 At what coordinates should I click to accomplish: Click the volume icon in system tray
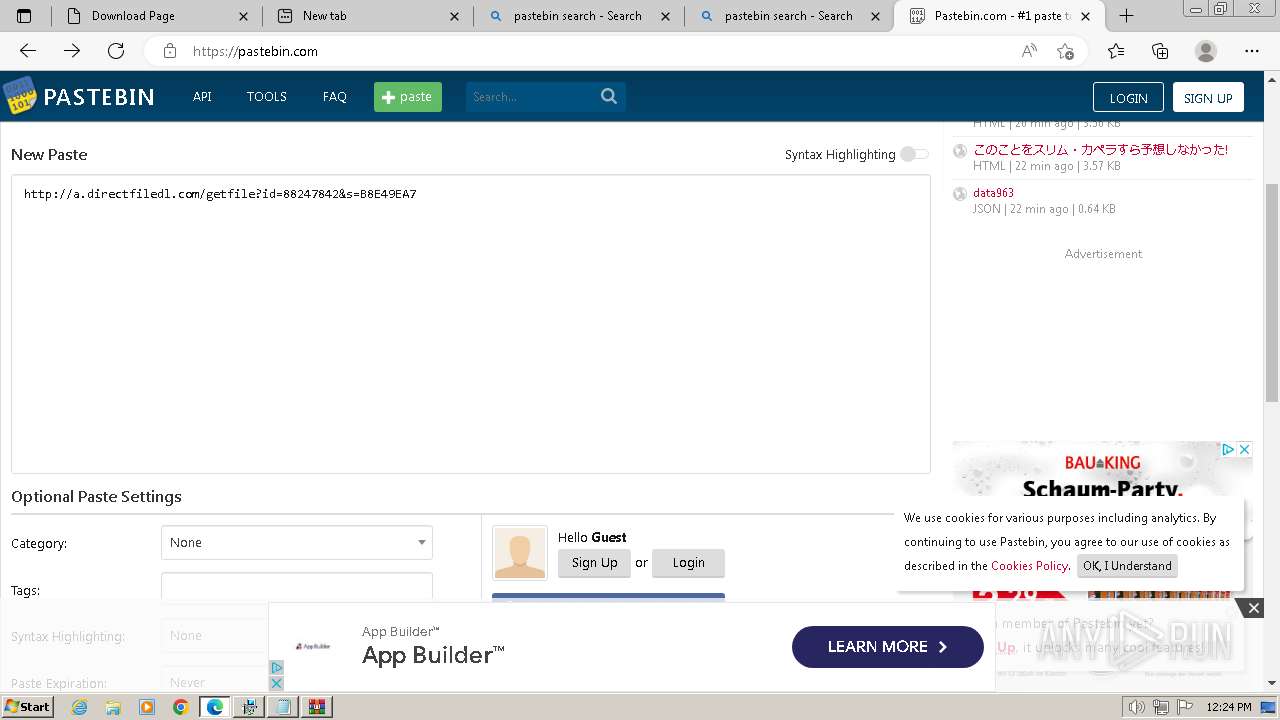1136,707
